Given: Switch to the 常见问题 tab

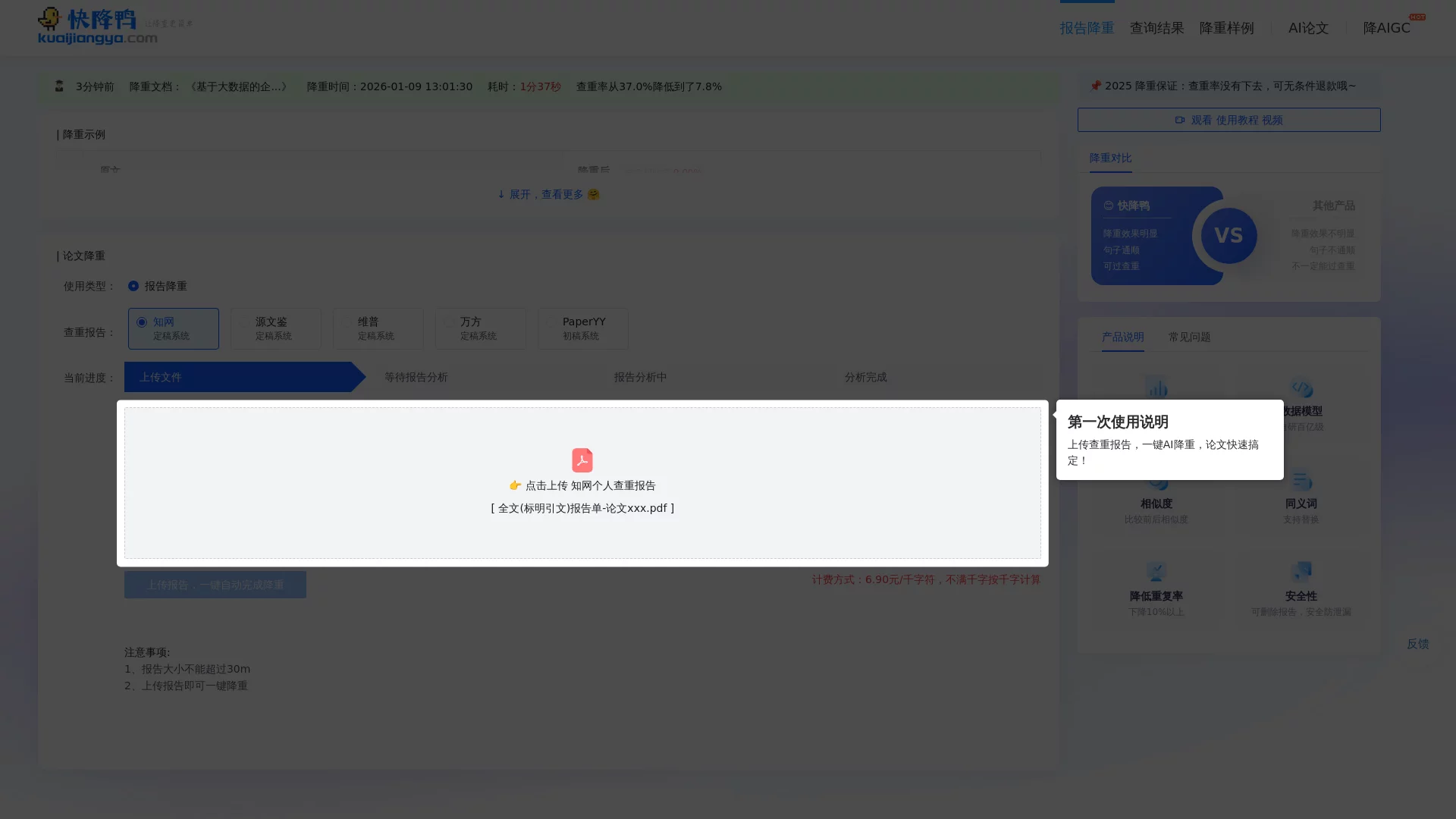Looking at the screenshot, I should coord(1188,337).
